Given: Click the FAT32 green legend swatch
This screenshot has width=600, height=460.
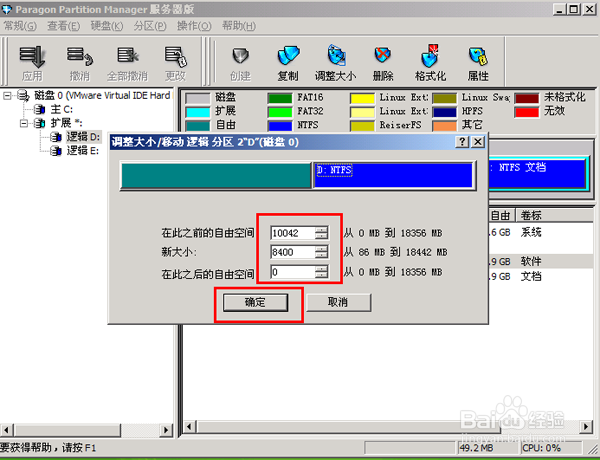Looking at the screenshot, I should click(280, 112).
